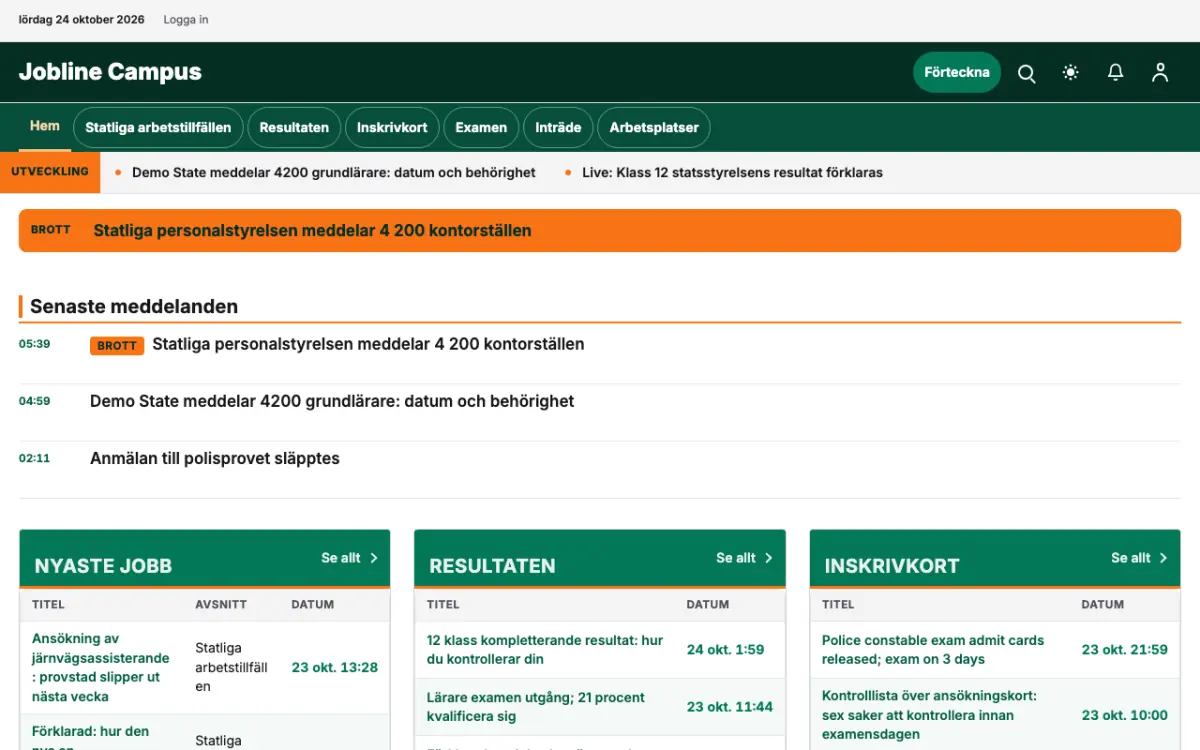Click date 23 okt. 13:28 cell
The width and height of the screenshot is (1200, 750).
tap(335, 667)
